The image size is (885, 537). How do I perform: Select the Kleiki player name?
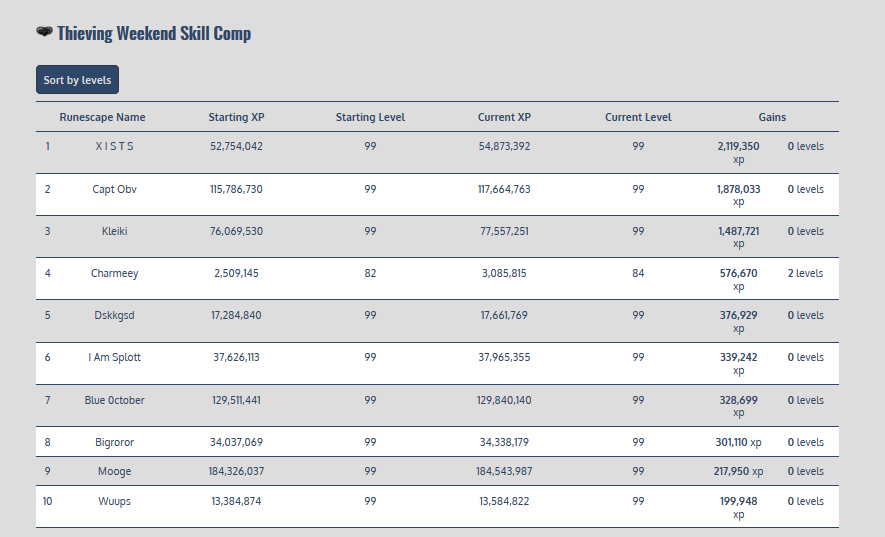[114, 231]
